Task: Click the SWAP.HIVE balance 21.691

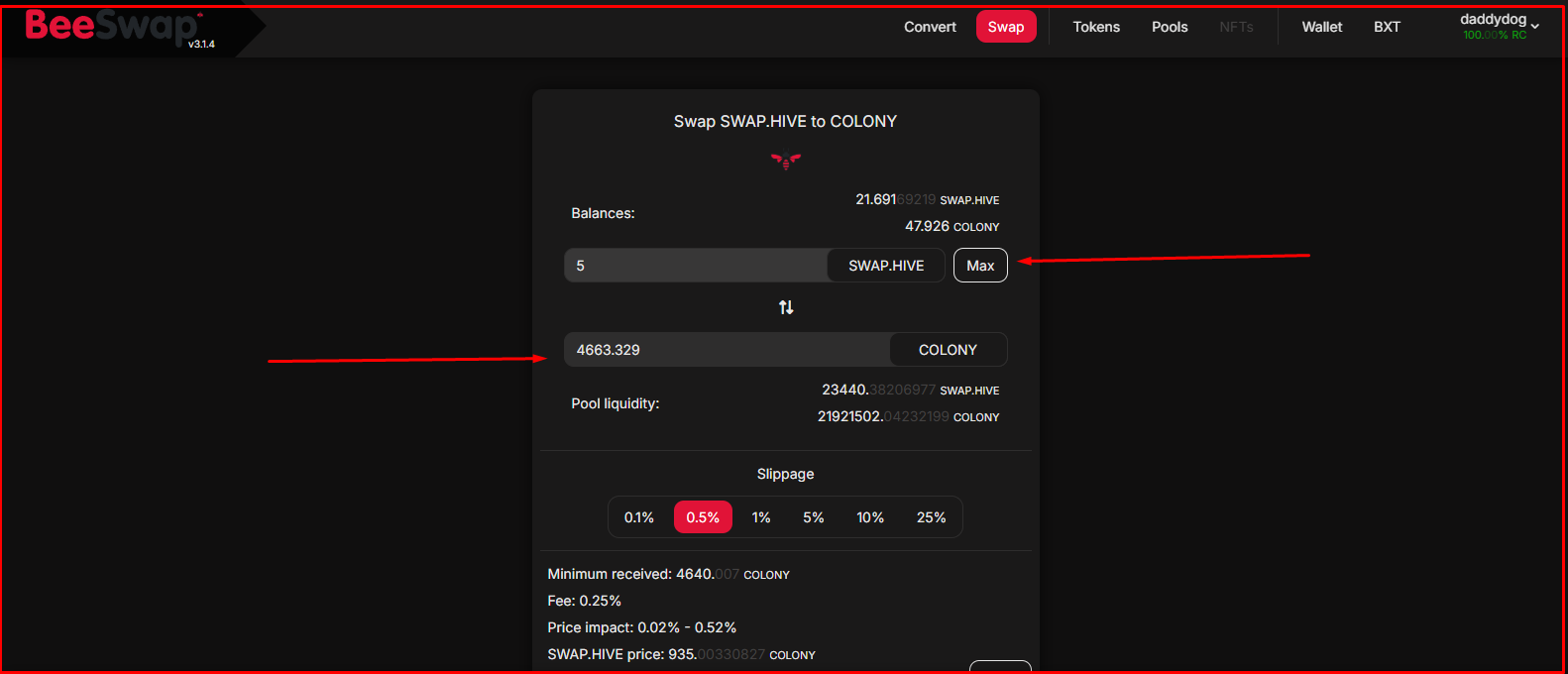Action: coord(928,199)
